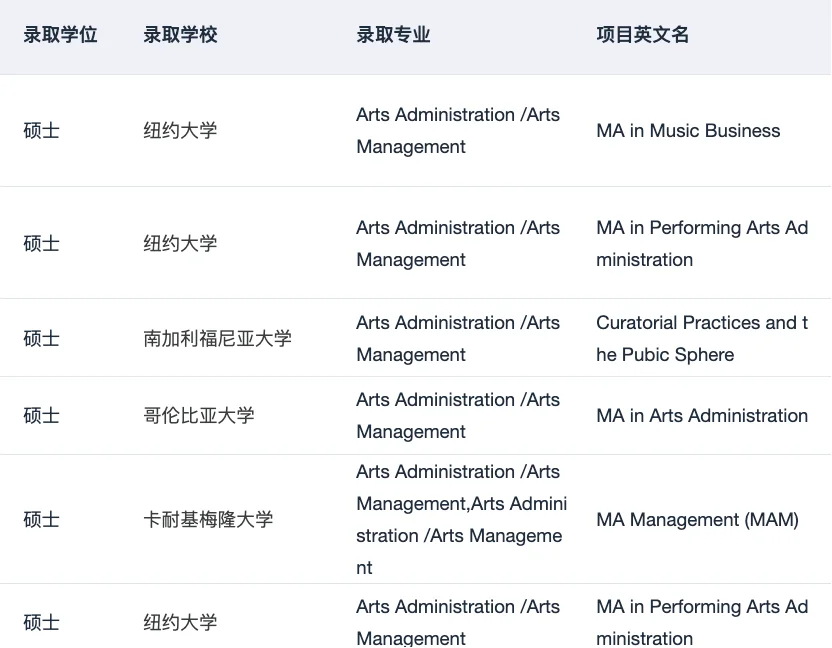Select the 录取专业 column header
This screenshot has width=832, height=648.
(x=393, y=35)
